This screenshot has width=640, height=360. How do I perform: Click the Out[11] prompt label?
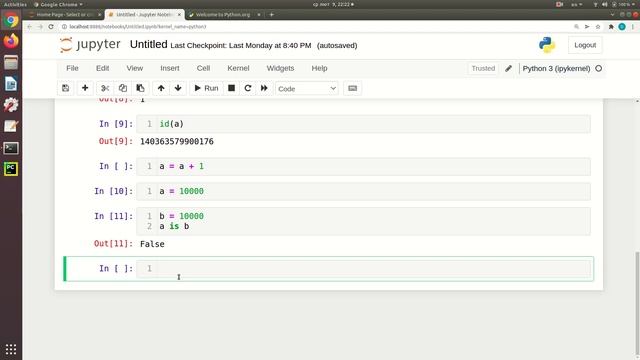(x=113, y=244)
